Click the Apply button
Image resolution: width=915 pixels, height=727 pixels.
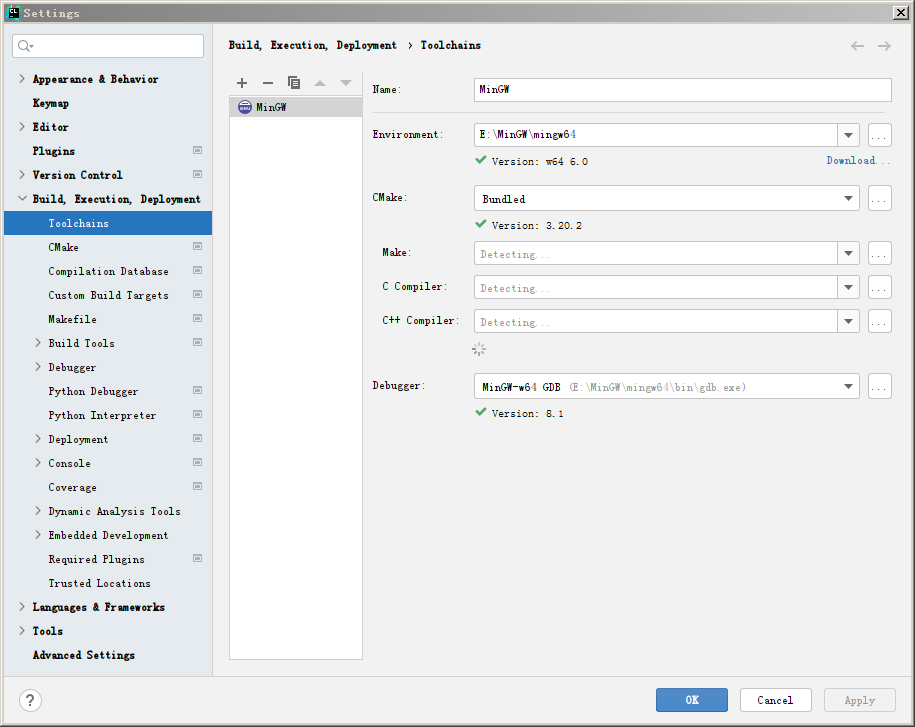point(860,700)
